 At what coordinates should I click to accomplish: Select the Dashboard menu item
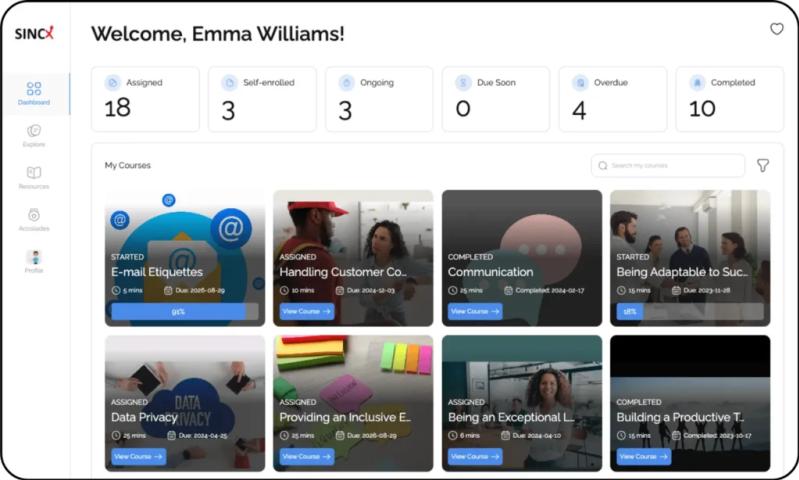[34, 93]
